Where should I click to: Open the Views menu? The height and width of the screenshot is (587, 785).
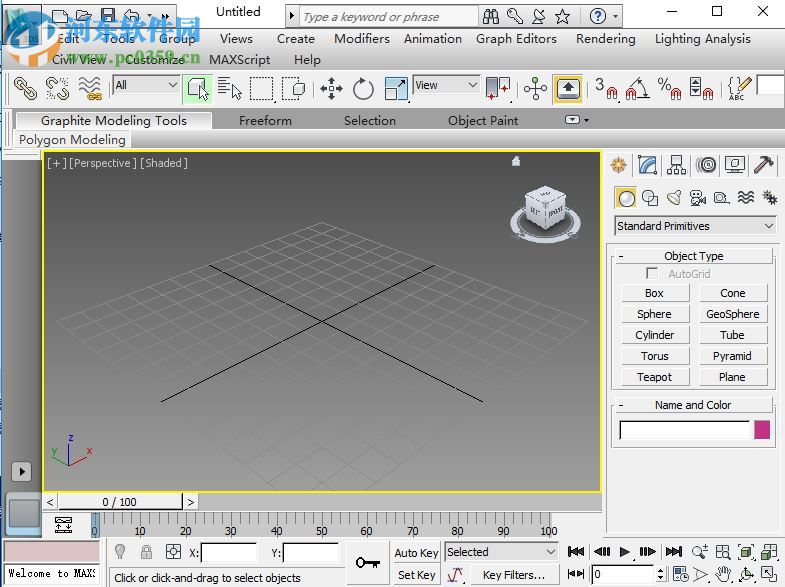236,39
